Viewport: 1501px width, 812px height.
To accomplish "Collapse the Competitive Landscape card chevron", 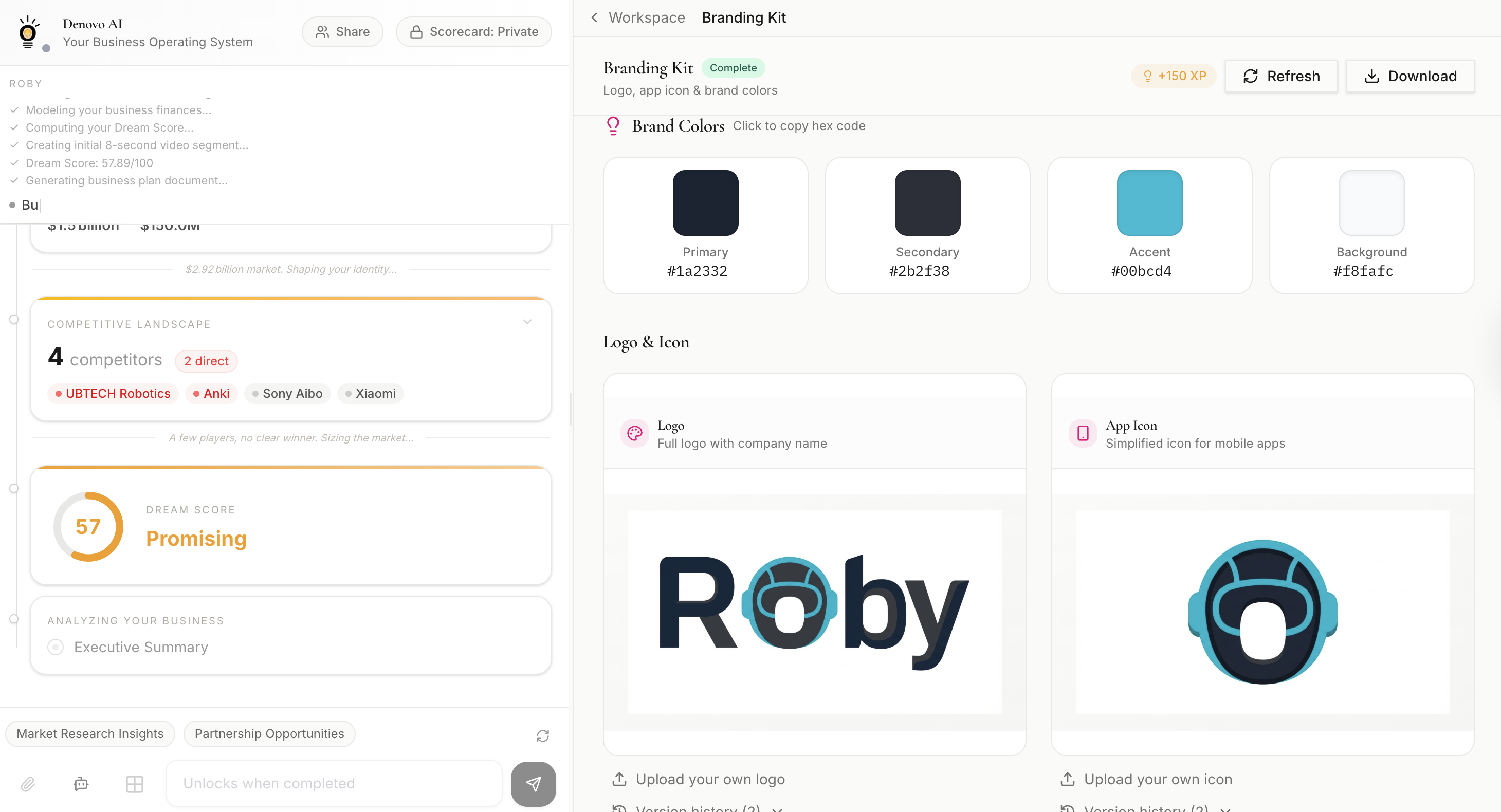I will click(527, 322).
